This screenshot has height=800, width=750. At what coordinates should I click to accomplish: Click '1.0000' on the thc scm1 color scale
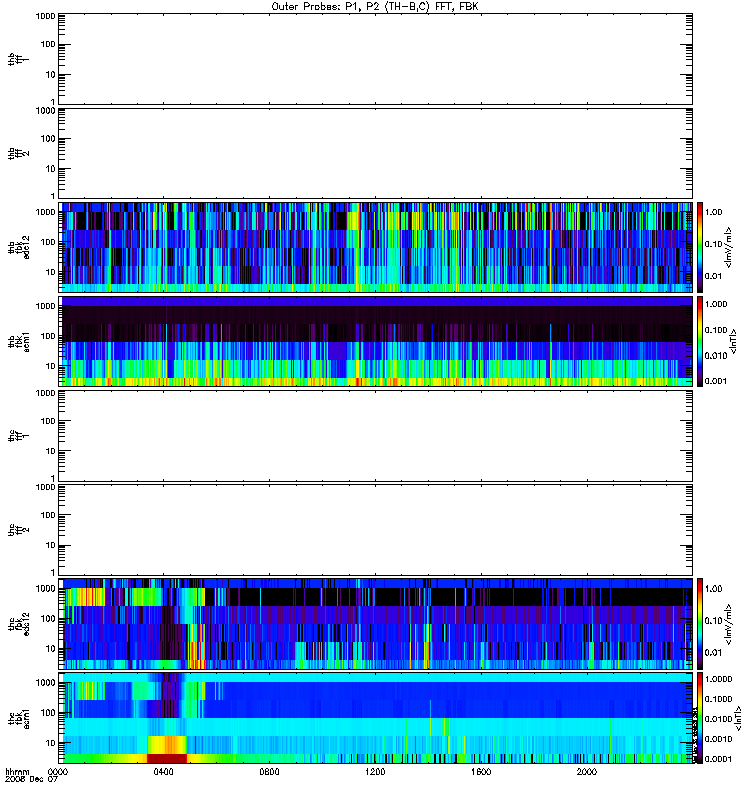coord(718,679)
